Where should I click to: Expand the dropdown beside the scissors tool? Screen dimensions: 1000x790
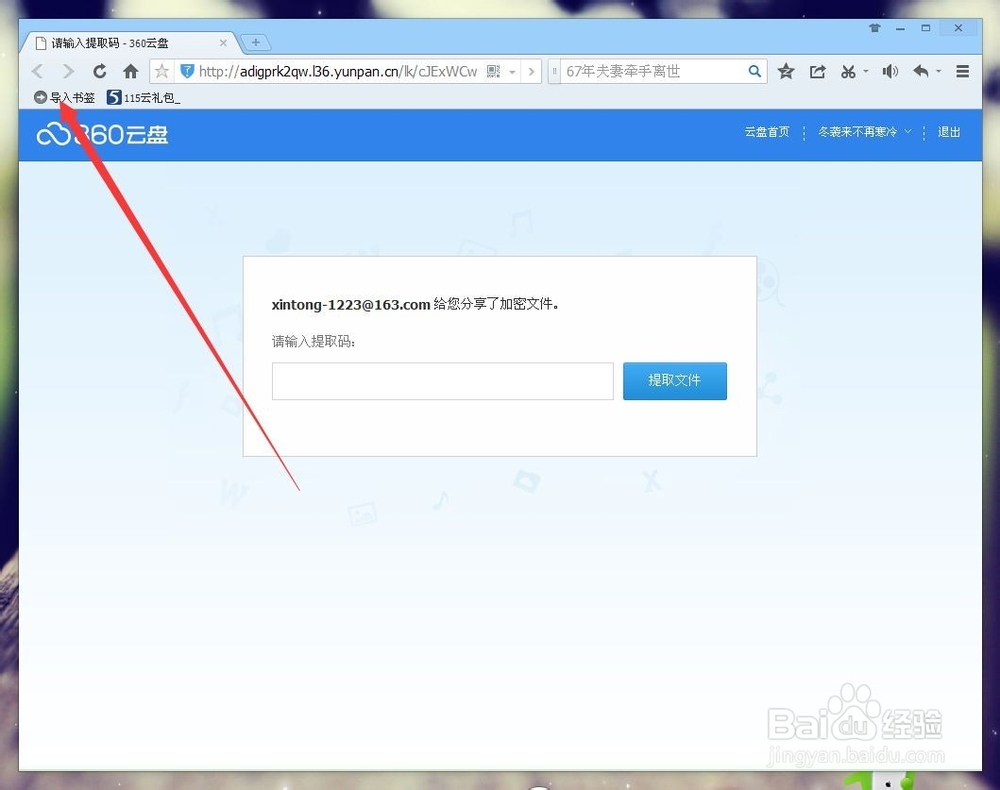(x=865, y=71)
